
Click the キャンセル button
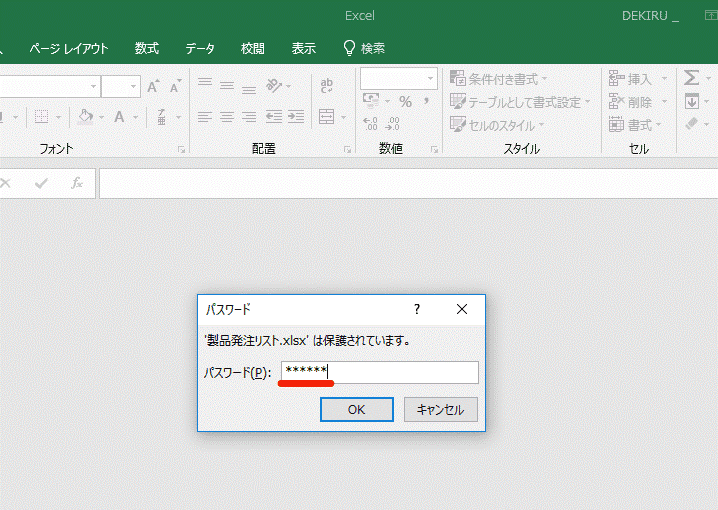pos(440,409)
